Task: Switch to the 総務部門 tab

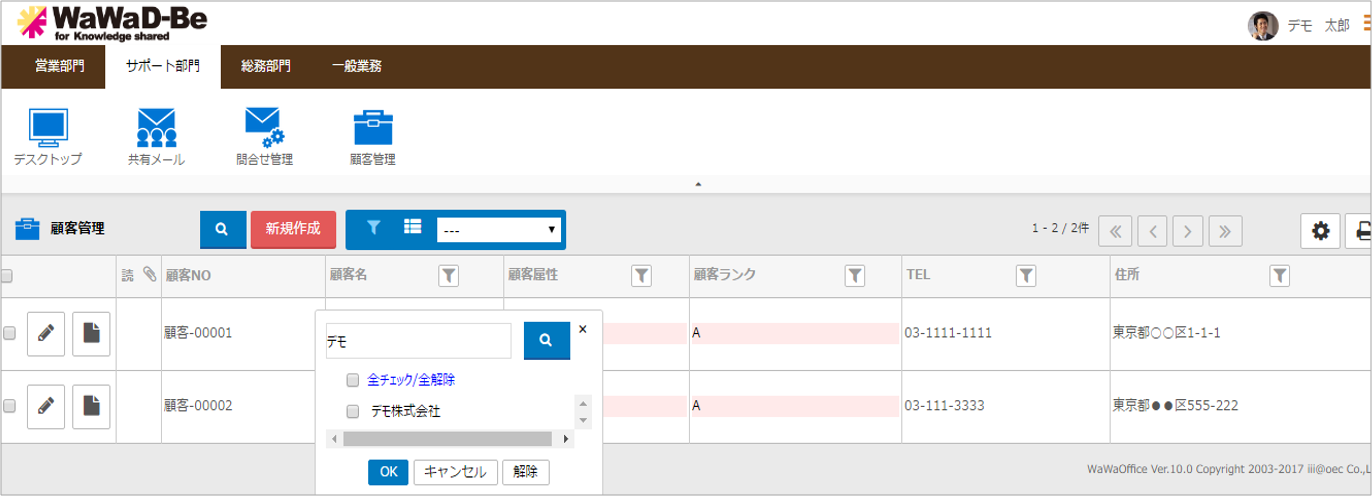Action: [266, 67]
